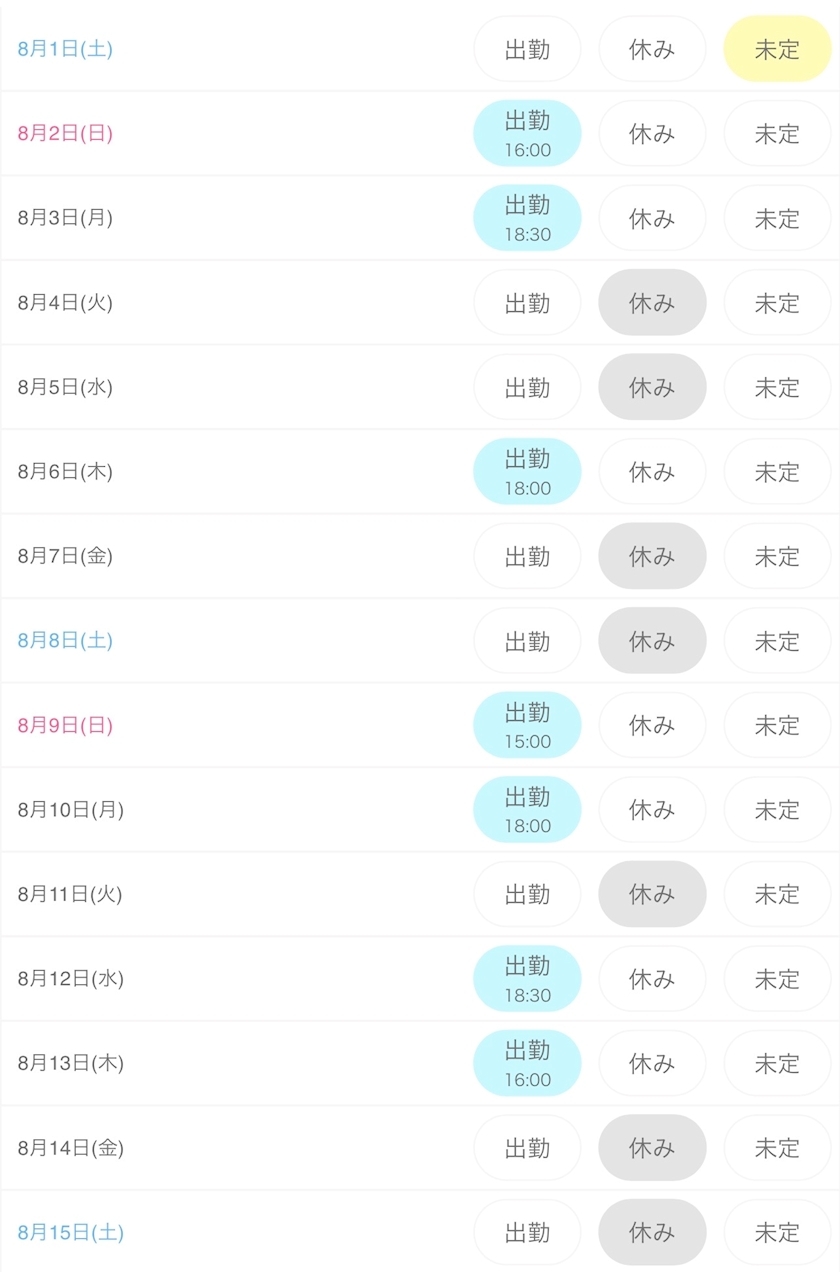Set 8月2日(日) to 未定
The width and height of the screenshot is (840, 1272).
tap(777, 133)
